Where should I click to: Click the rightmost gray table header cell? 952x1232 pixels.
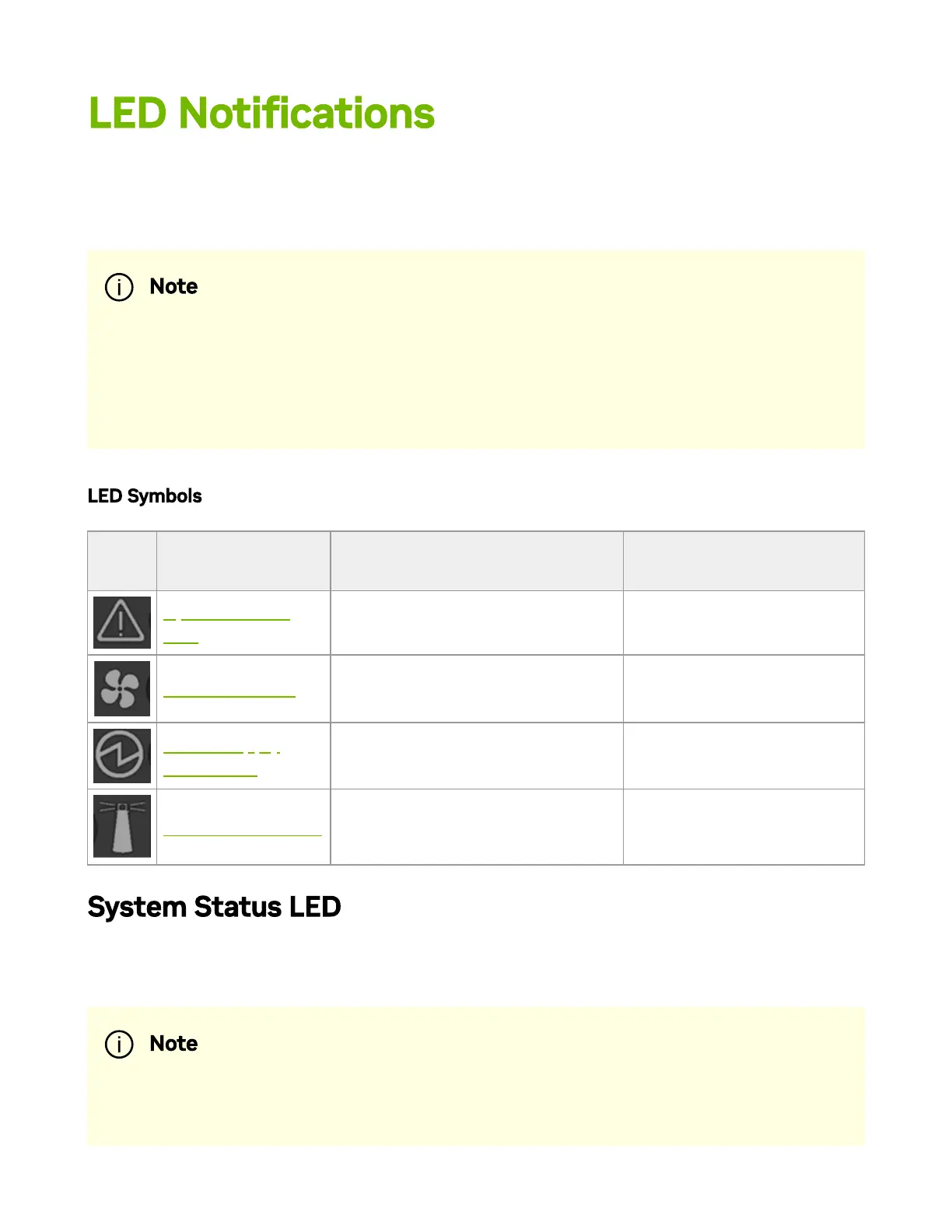[x=743, y=561]
